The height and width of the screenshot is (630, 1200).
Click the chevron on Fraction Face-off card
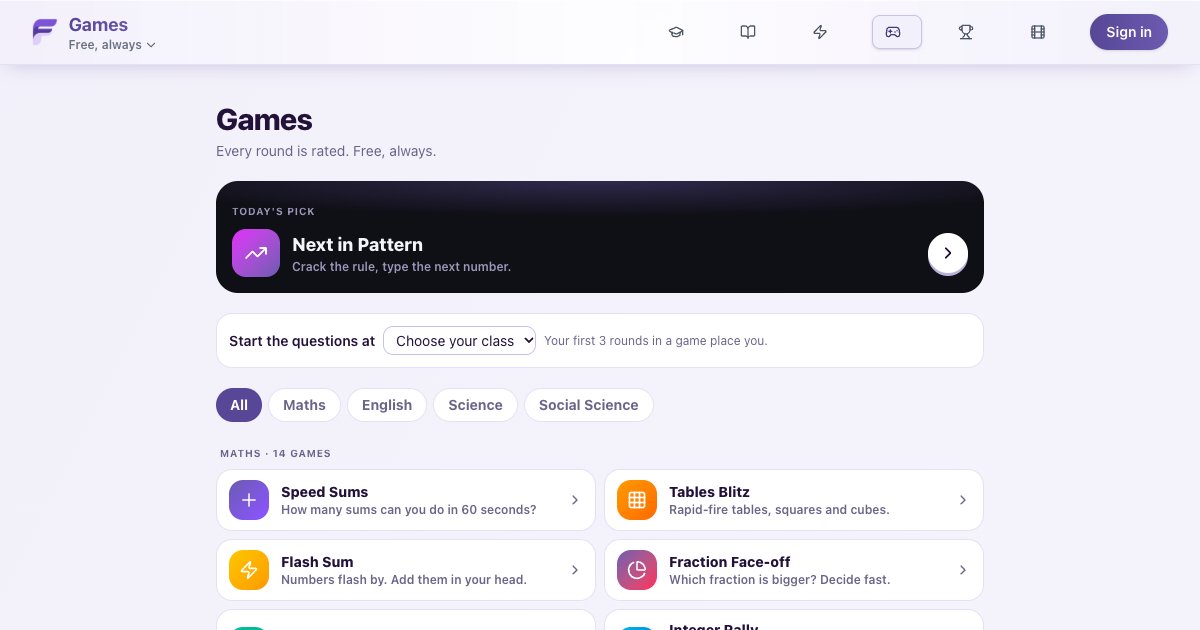[963, 570]
